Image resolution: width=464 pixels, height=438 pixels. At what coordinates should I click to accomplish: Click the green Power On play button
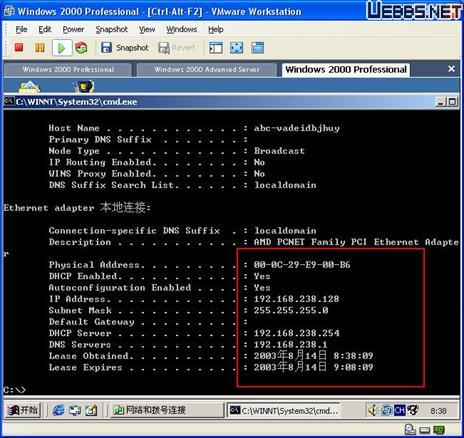(x=62, y=48)
